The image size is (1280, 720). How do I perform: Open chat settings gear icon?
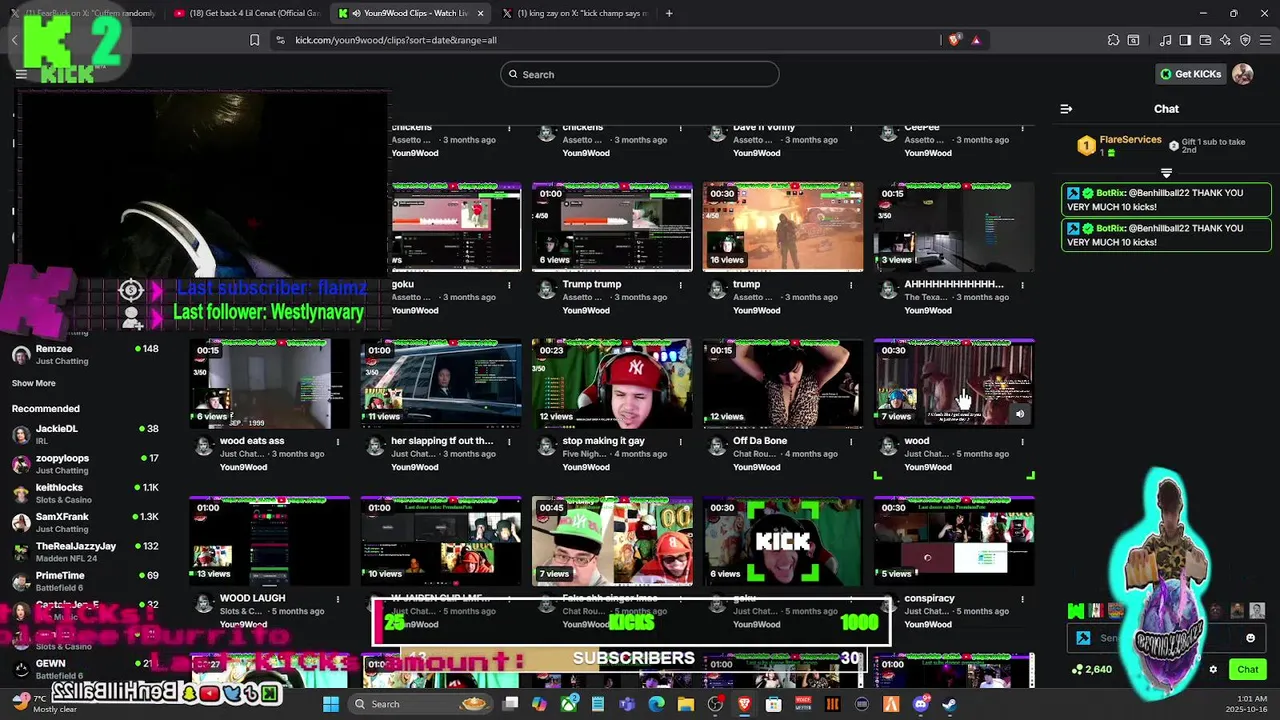[1213, 670]
